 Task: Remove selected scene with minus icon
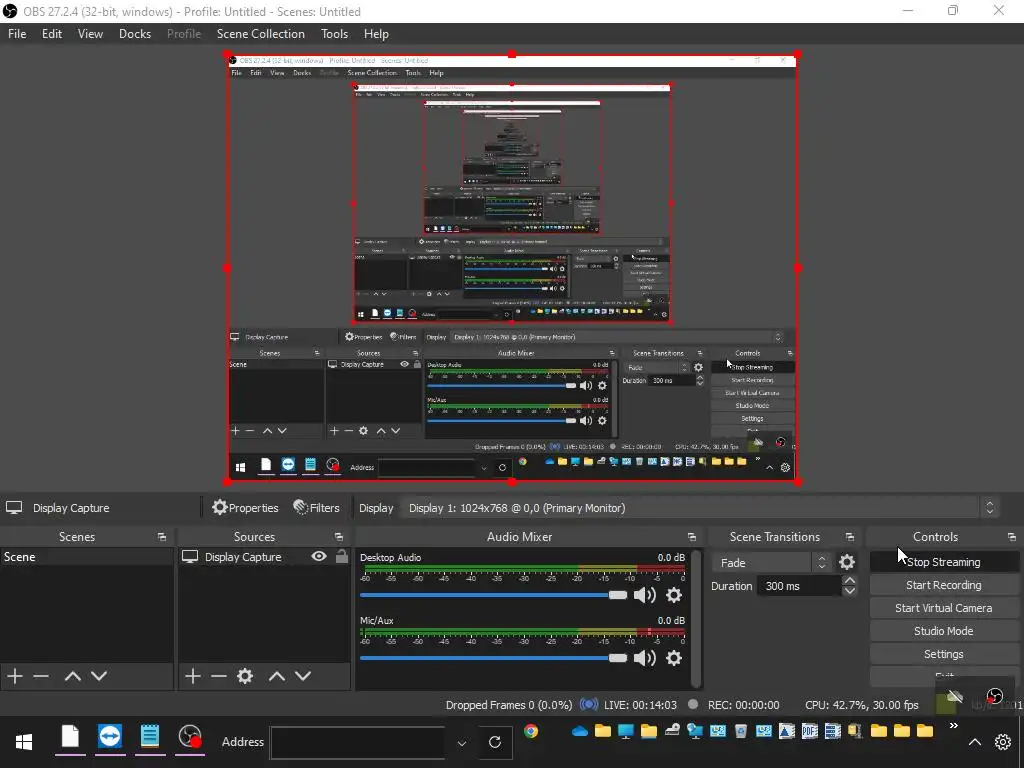pos(41,676)
